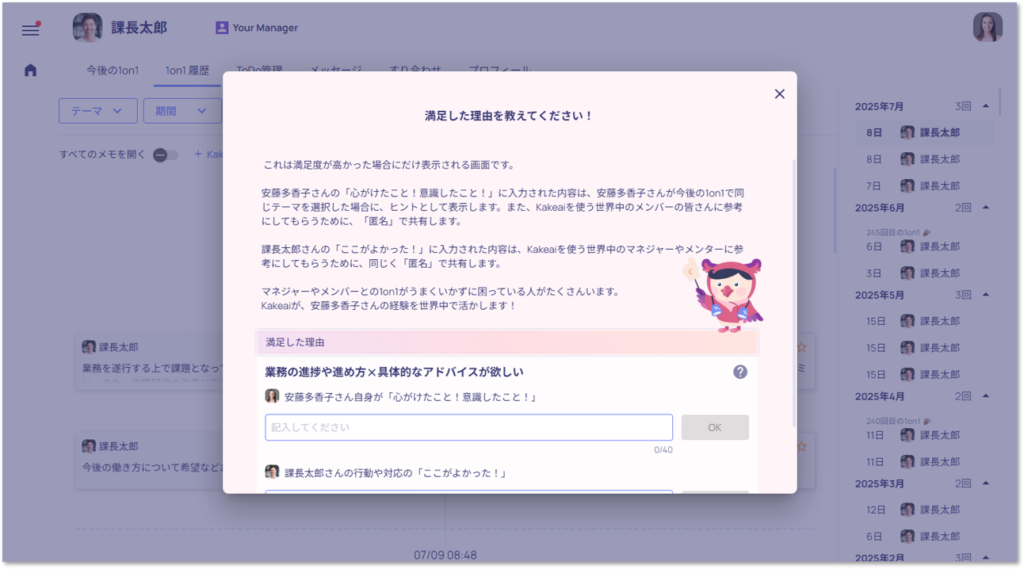Collapse the 2025年3月 section
Viewport: 1024px width, 569px height.
point(985,483)
